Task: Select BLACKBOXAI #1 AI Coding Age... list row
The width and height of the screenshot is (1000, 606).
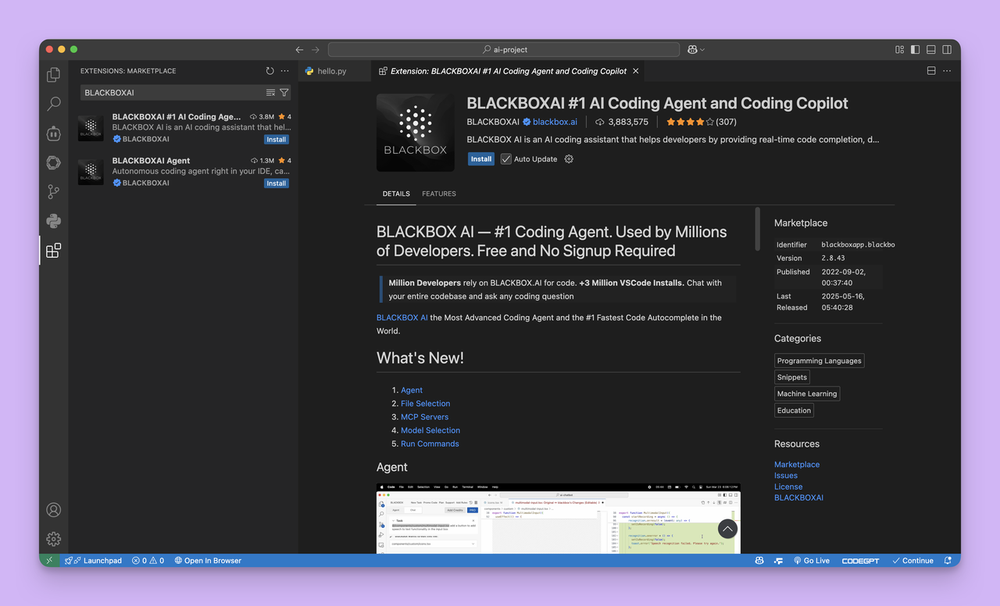Action: pos(184,128)
